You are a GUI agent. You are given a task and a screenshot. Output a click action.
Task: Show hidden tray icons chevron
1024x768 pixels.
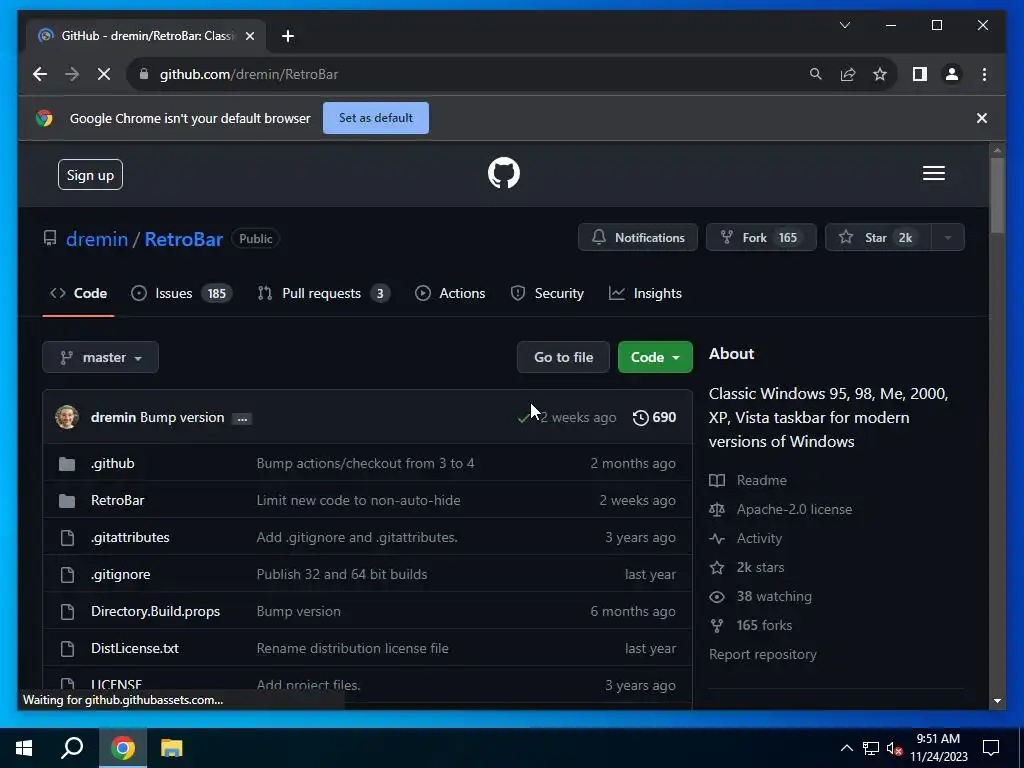point(846,748)
